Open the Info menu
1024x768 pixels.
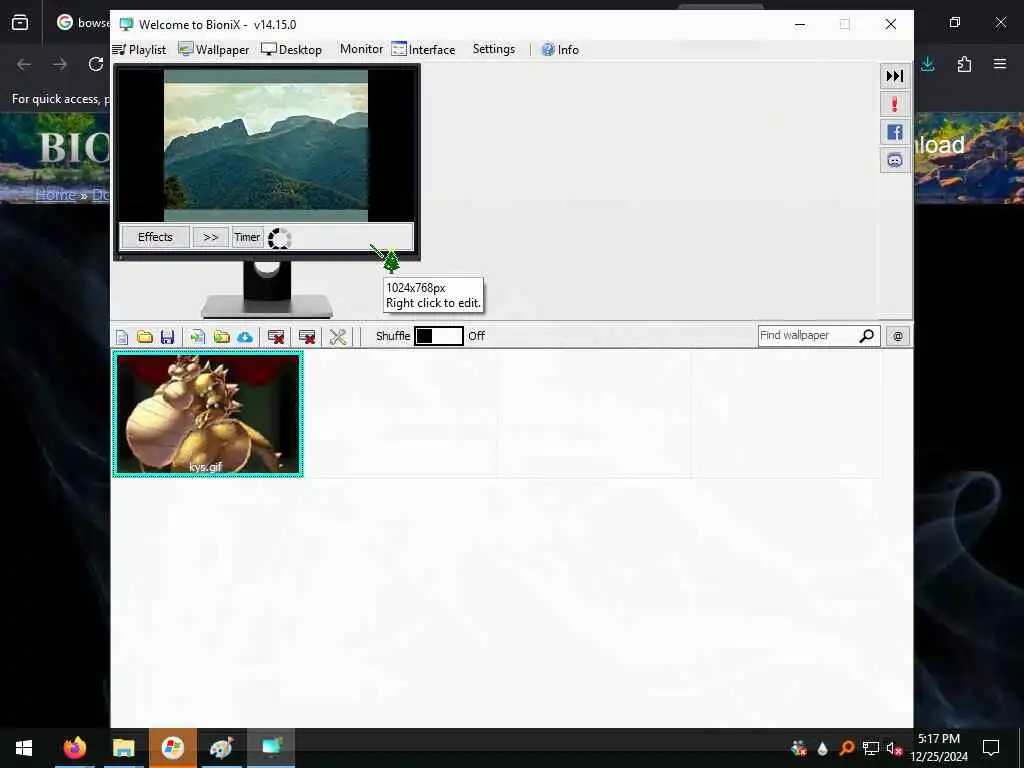click(x=560, y=50)
